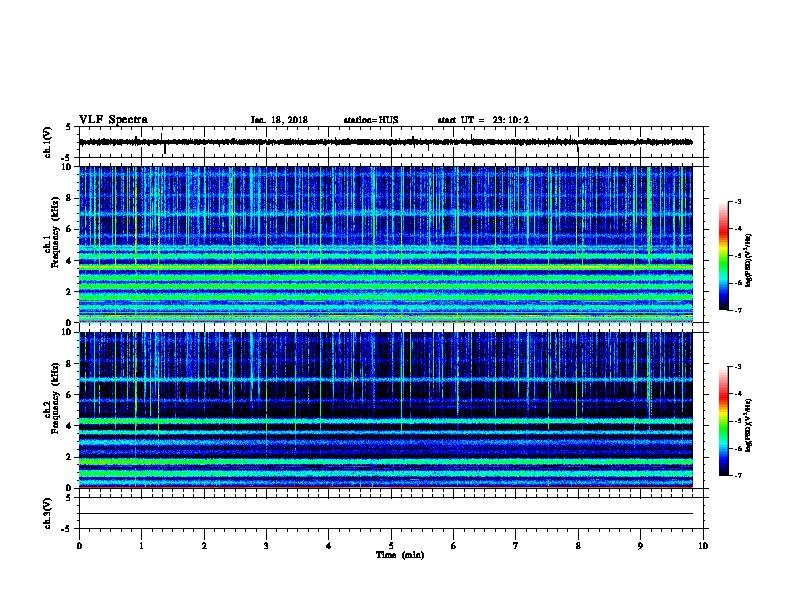Click the ch.1 colorbar log(PSD) units label

tap(749, 260)
